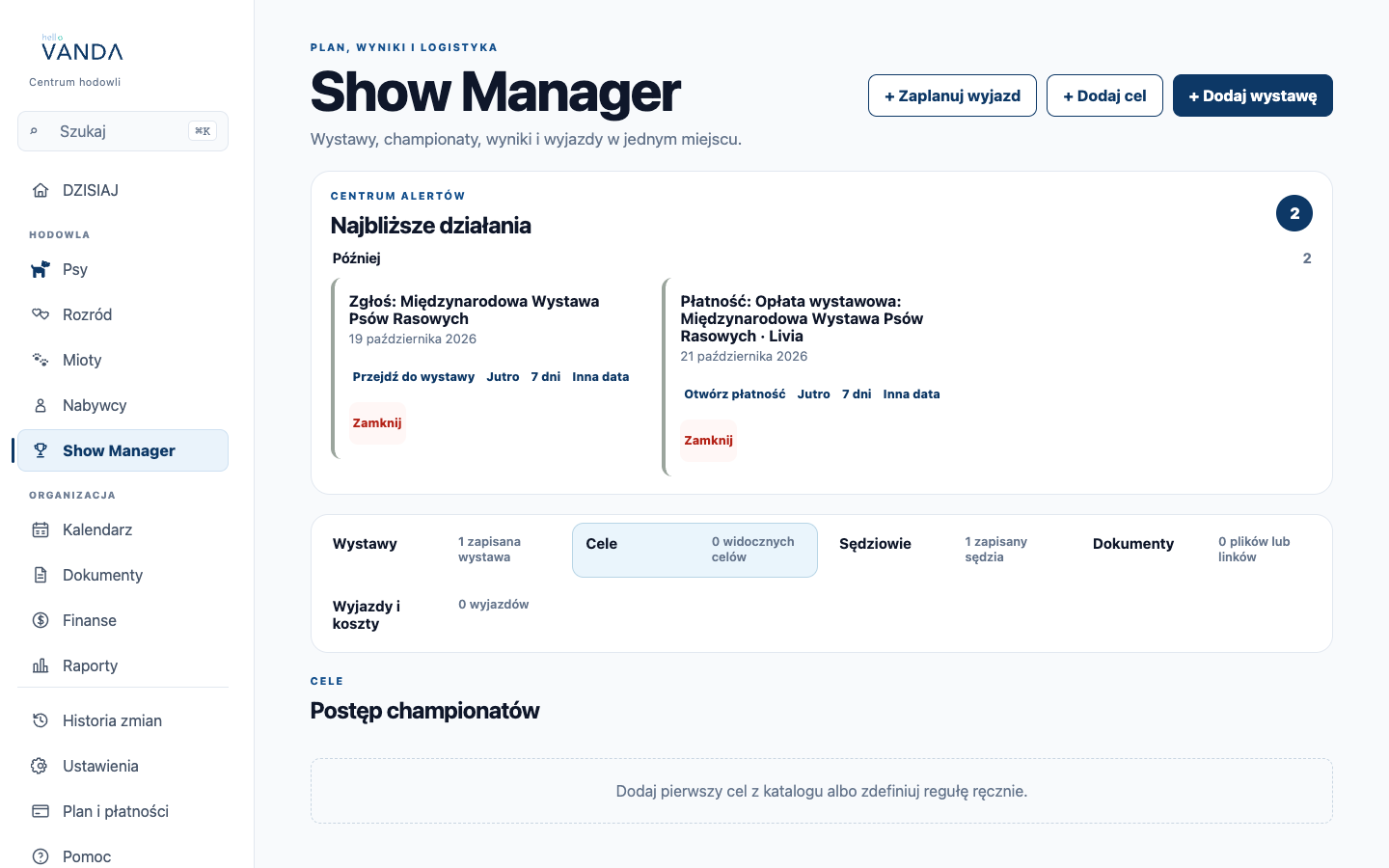Image resolution: width=1389 pixels, height=868 pixels.
Task: Close the Zgłoś alert with Zamknij
Action: click(x=377, y=423)
